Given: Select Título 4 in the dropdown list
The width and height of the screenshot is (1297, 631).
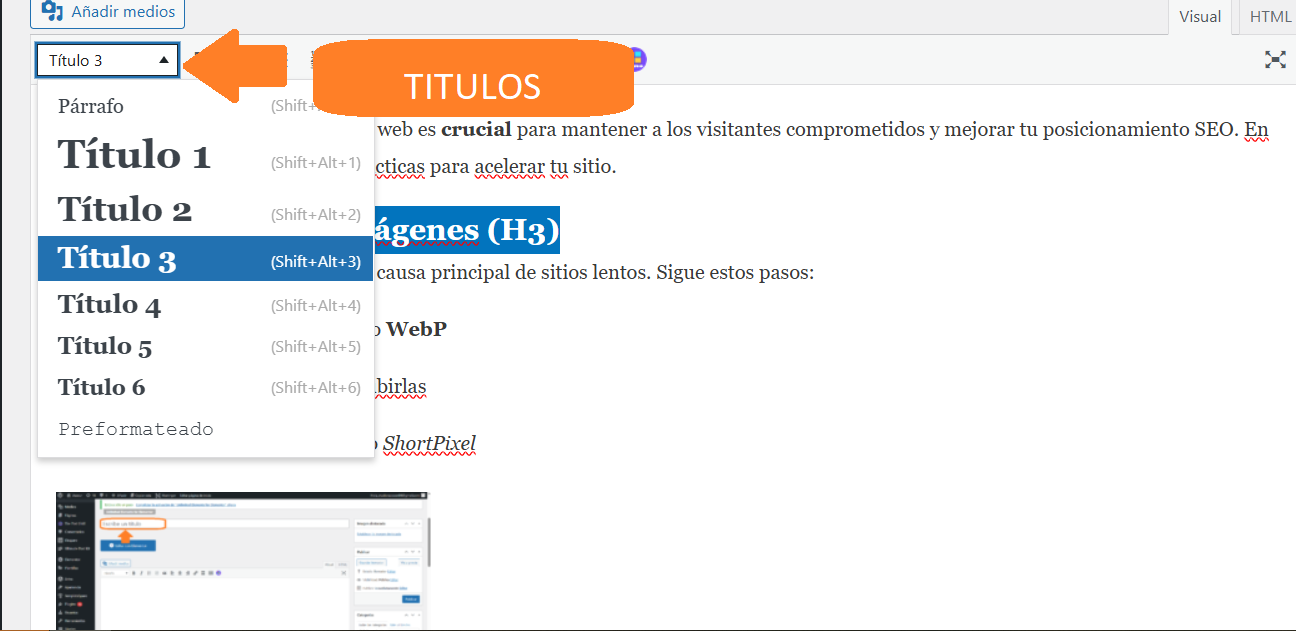Looking at the screenshot, I should coord(109,305).
